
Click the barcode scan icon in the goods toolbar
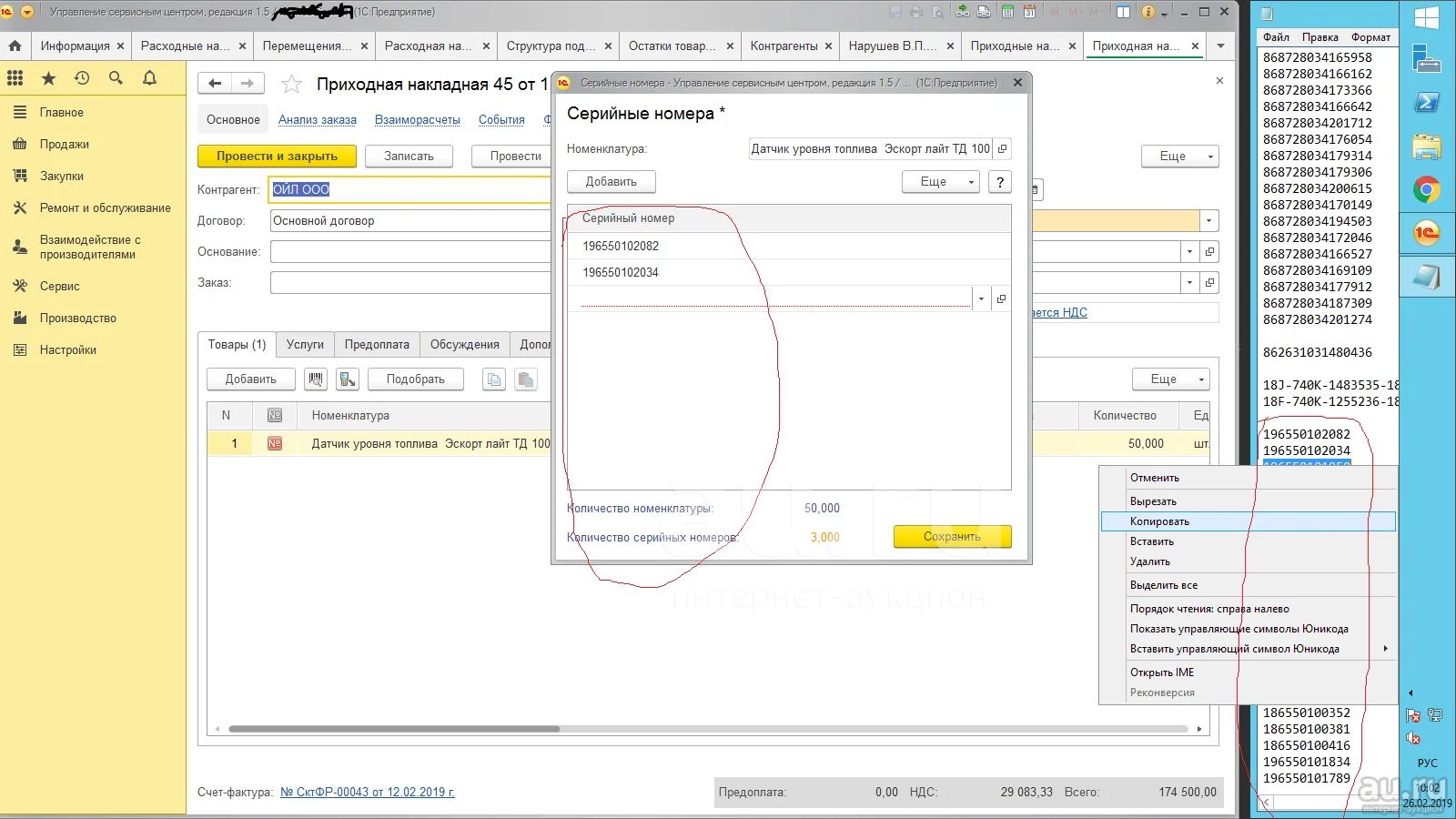(x=316, y=379)
